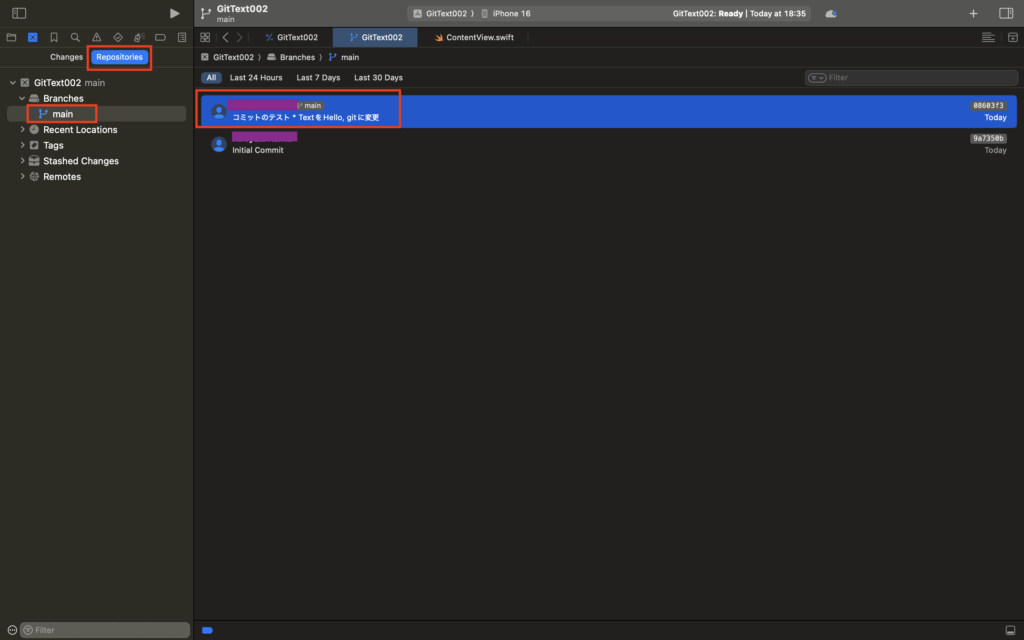Open the Report navigator icon

pyautogui.click(x=182, y=37)
